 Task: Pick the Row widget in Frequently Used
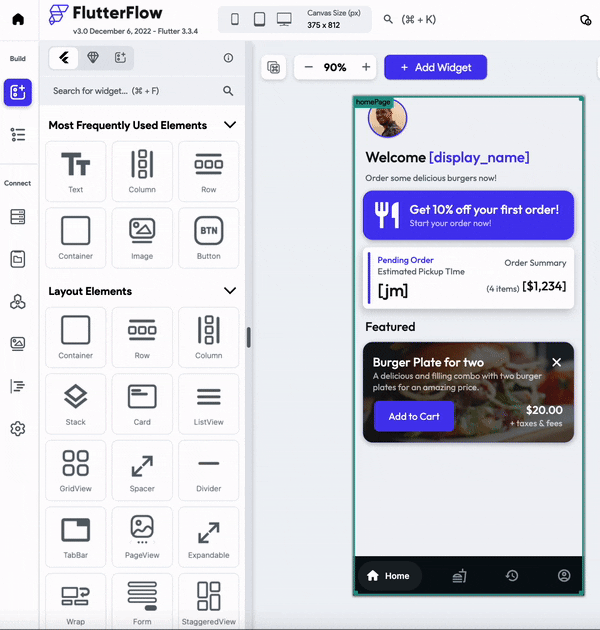point(209,172)
